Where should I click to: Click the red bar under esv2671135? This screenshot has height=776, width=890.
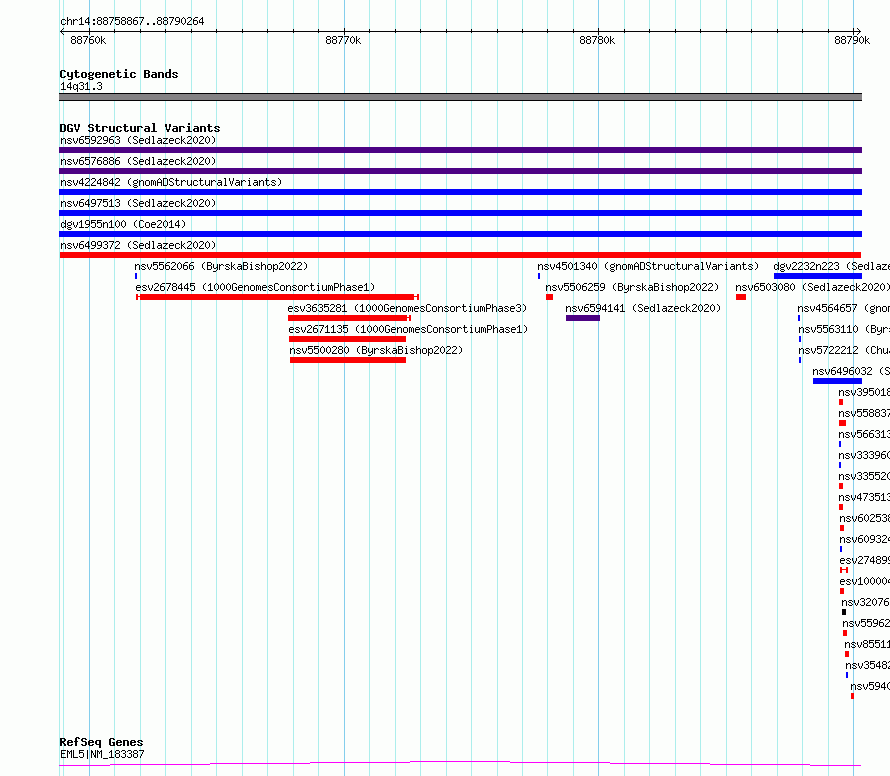pyautogui.click(x=347, y=339)
